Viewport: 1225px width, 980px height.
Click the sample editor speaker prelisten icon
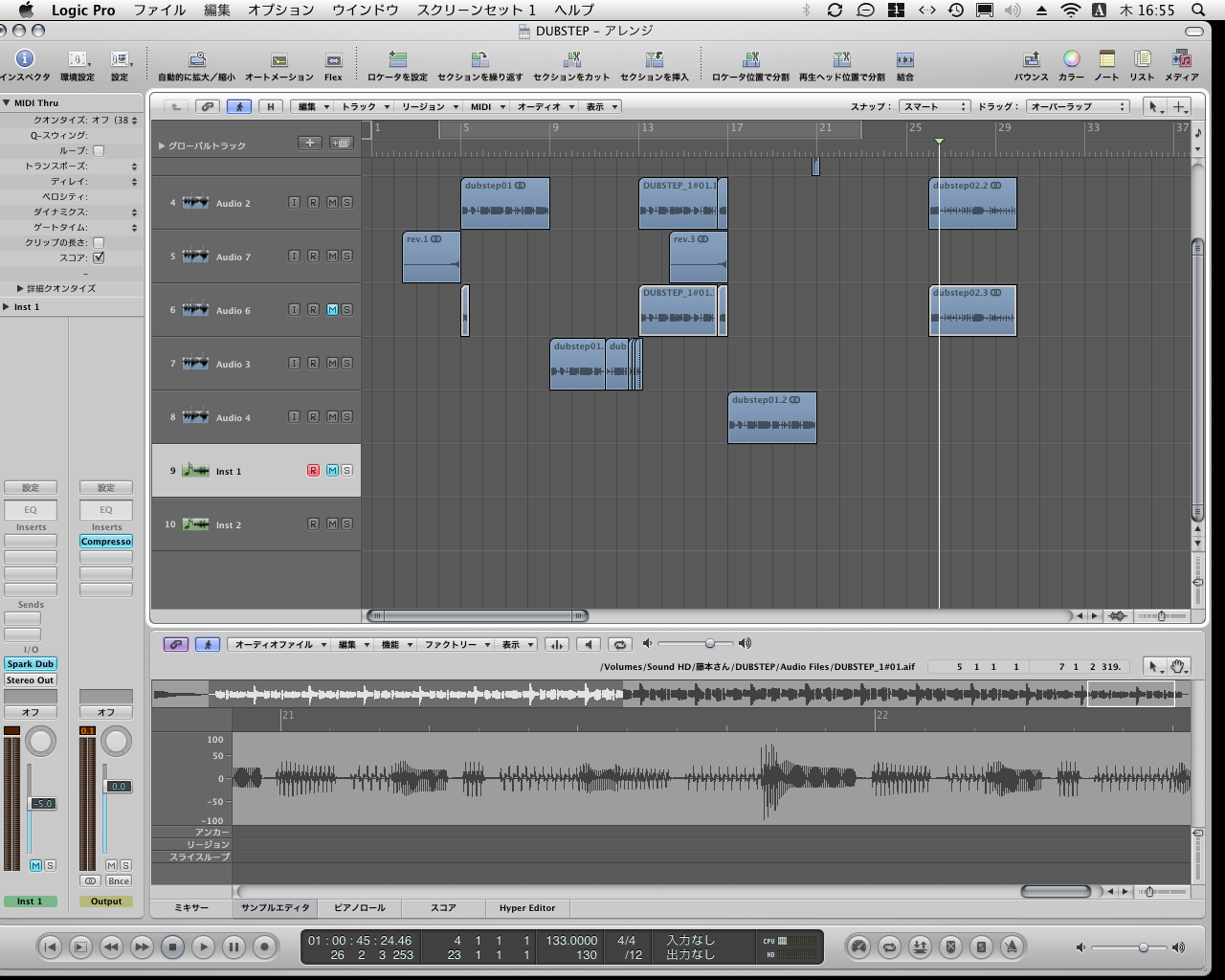click(x=590, y=644)
